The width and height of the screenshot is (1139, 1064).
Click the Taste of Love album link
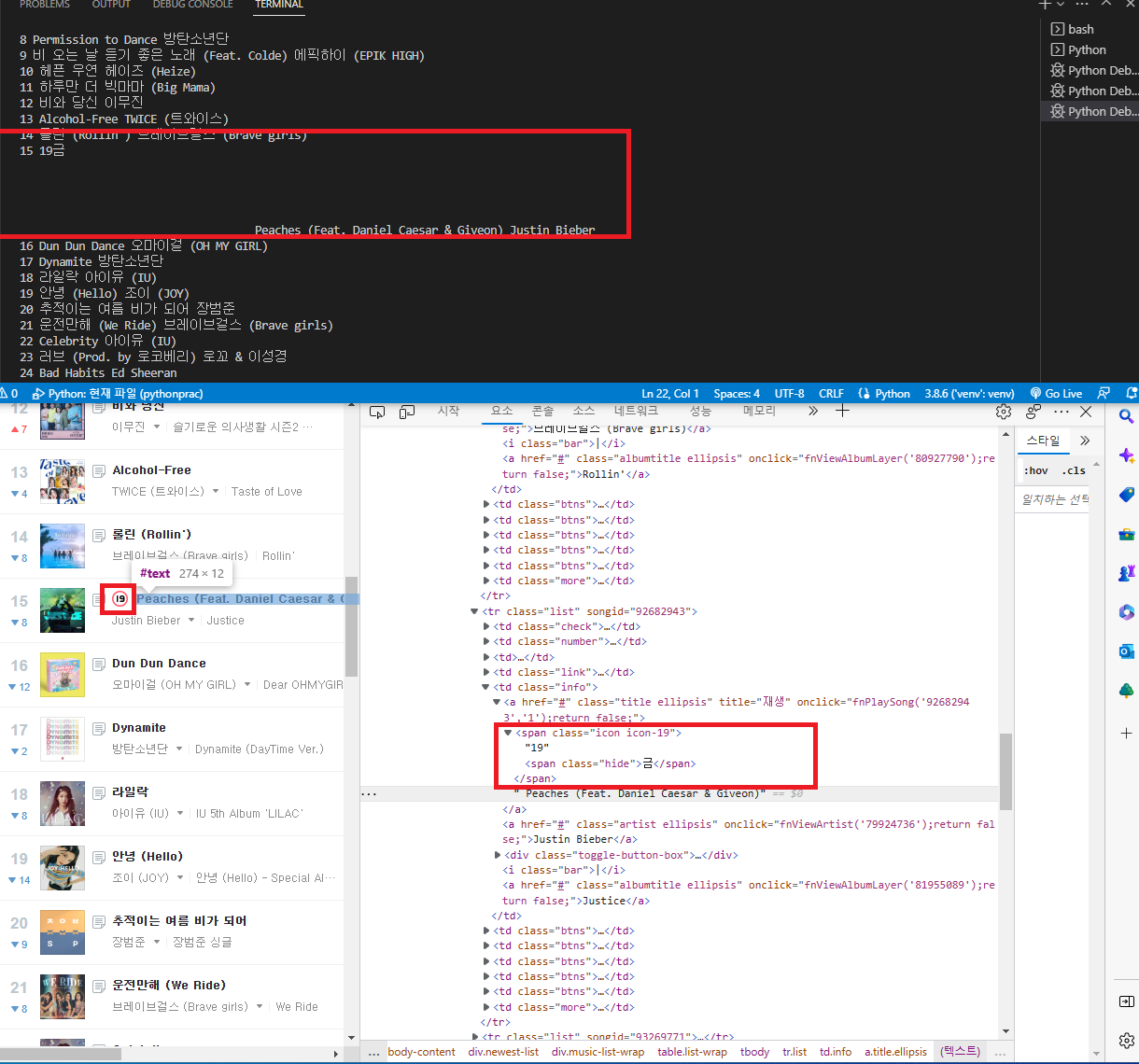click(267, 491)
